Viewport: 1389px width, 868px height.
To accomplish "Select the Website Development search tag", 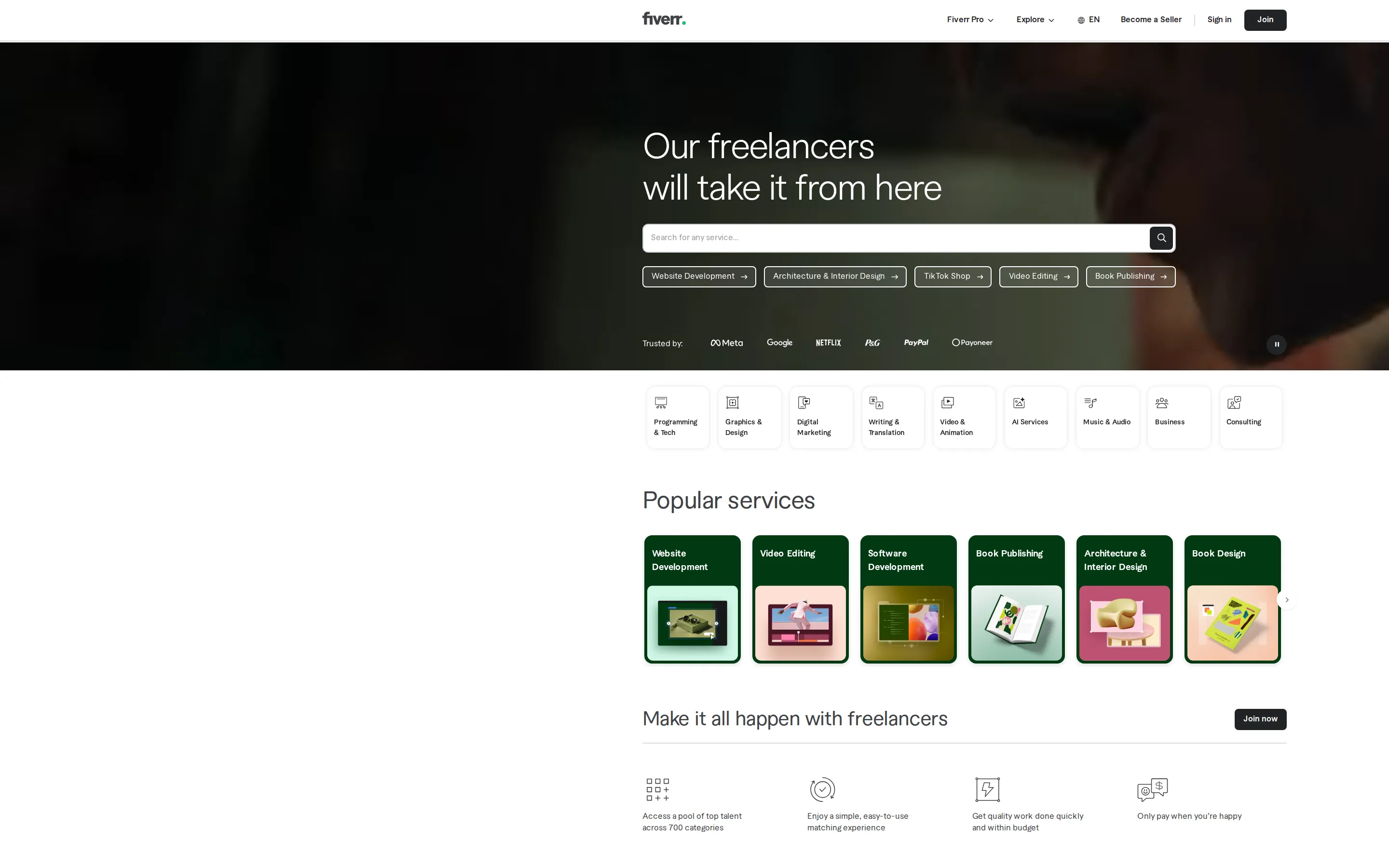I will (699, 277).
